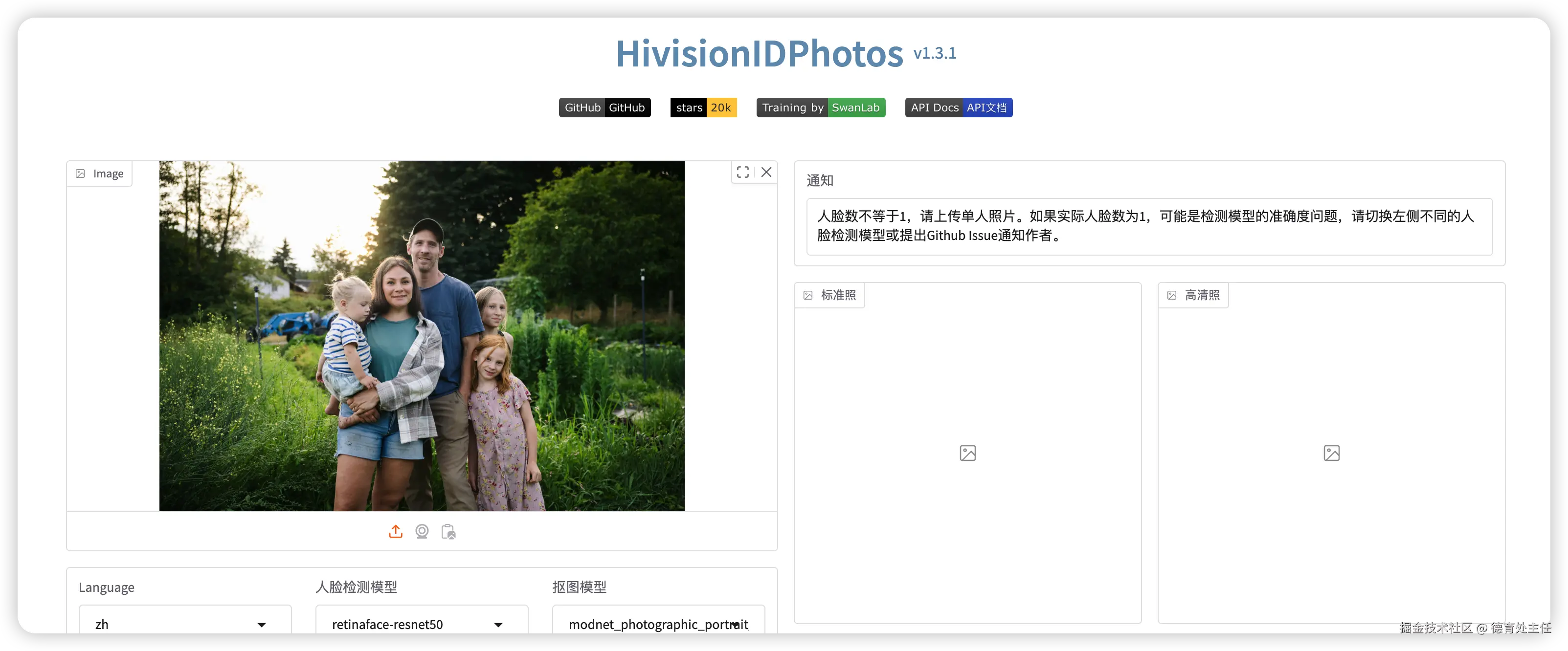Expand the image to fullscreen view
This screenshot has width=1568, height=651.
click(x=742, y=172)
